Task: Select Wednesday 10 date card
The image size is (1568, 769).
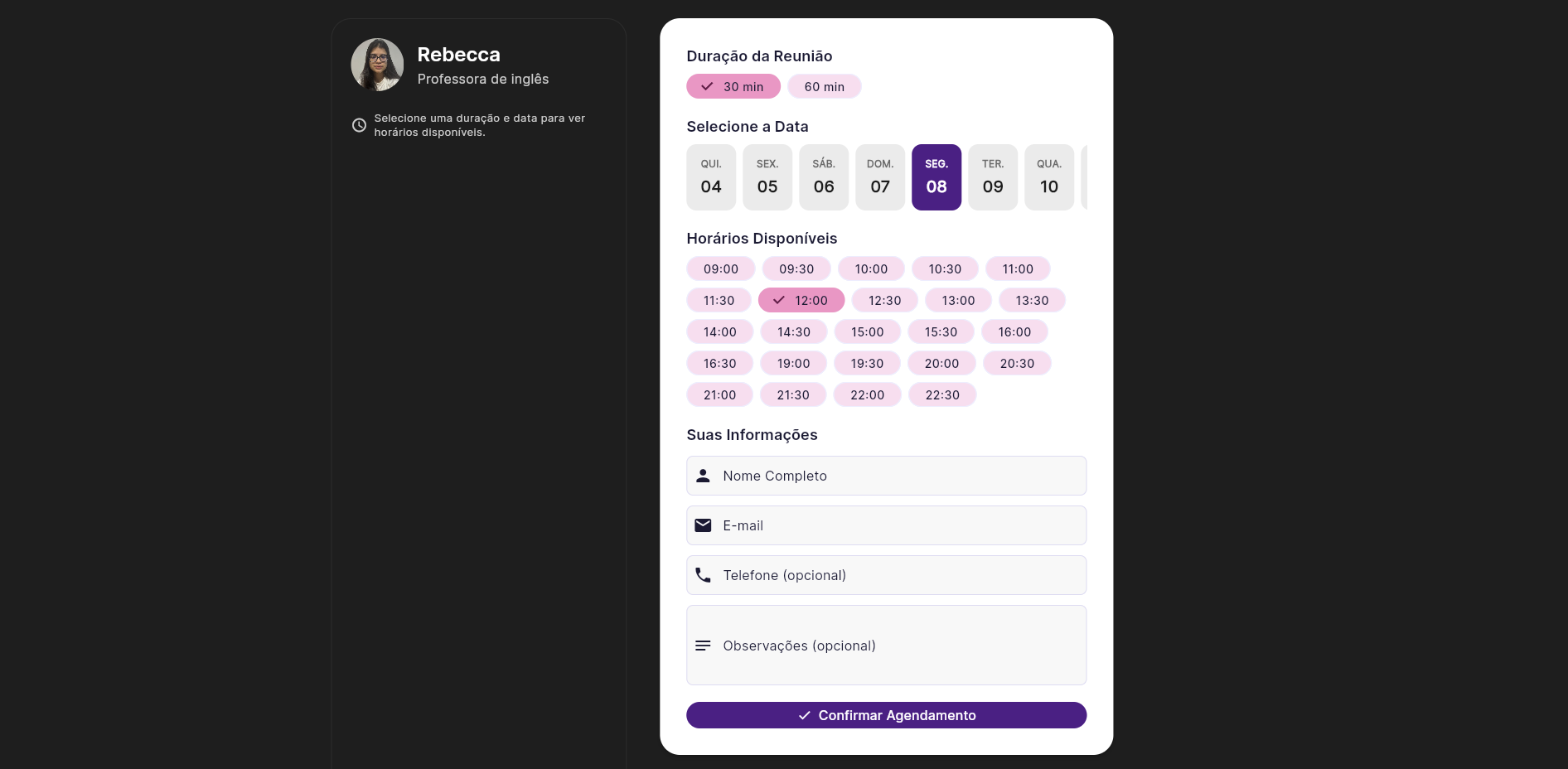Action: [x=1049, y=177]
